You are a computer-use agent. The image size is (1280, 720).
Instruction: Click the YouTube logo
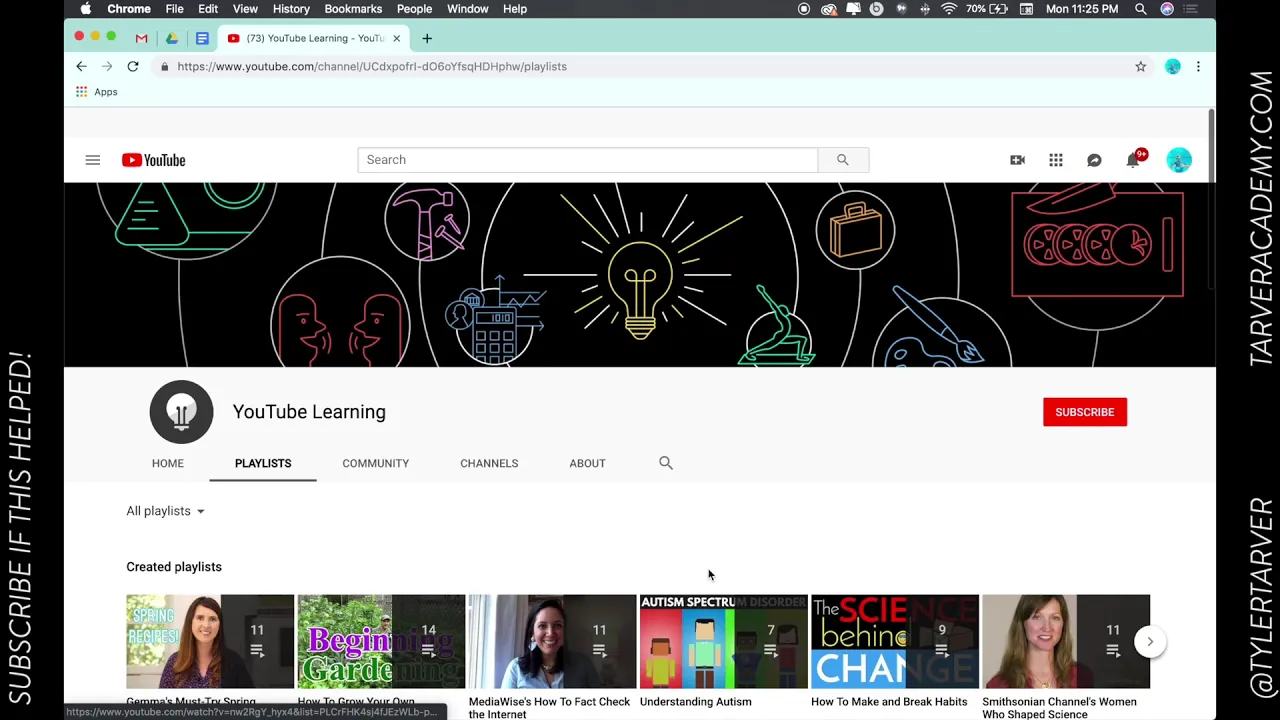(x=153, y=160)
